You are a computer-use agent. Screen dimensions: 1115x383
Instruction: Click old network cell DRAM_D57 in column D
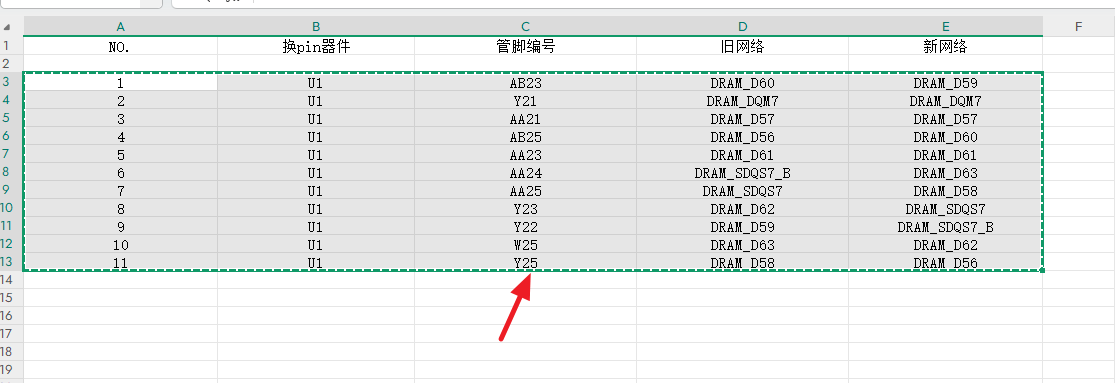click(742, 119)
